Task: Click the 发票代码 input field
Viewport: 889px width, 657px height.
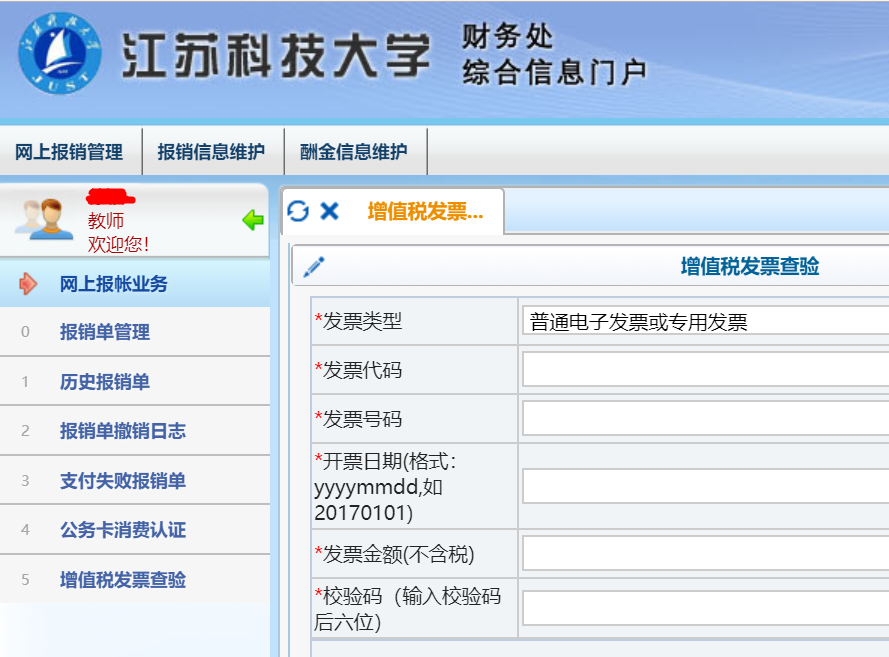Action: [x=704, y=370]
